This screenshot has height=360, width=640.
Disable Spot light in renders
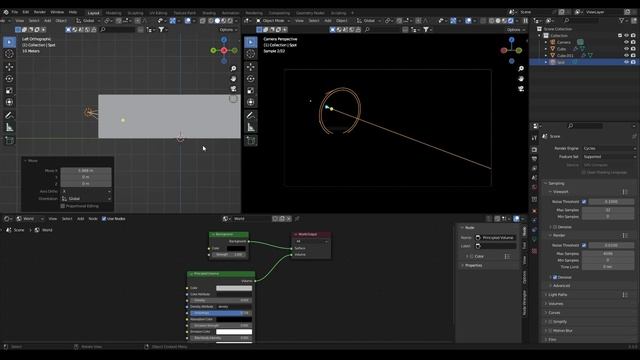coord(633,62)
